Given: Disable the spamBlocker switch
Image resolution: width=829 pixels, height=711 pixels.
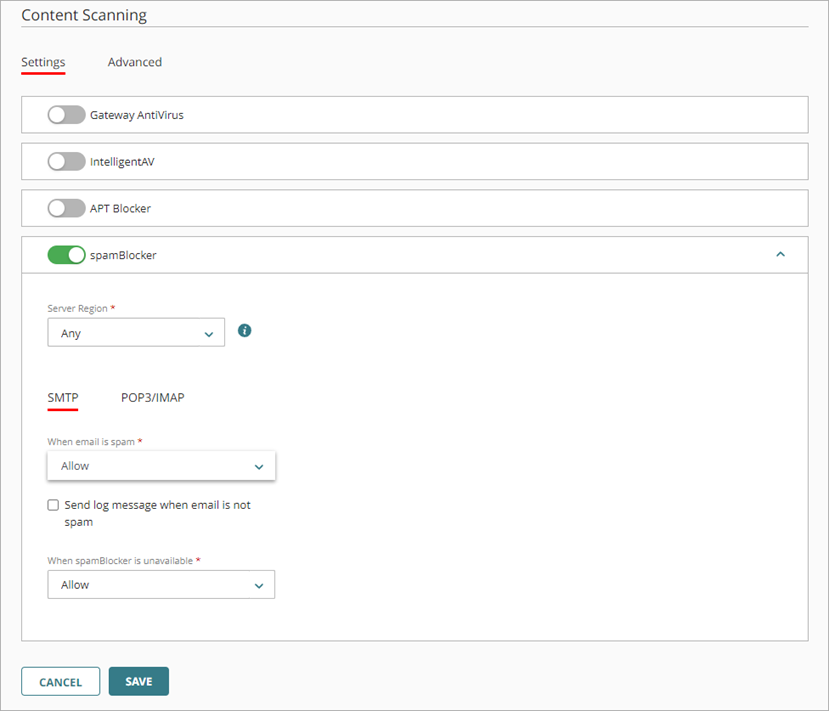Looking at the screenshot, I should 66,254.
